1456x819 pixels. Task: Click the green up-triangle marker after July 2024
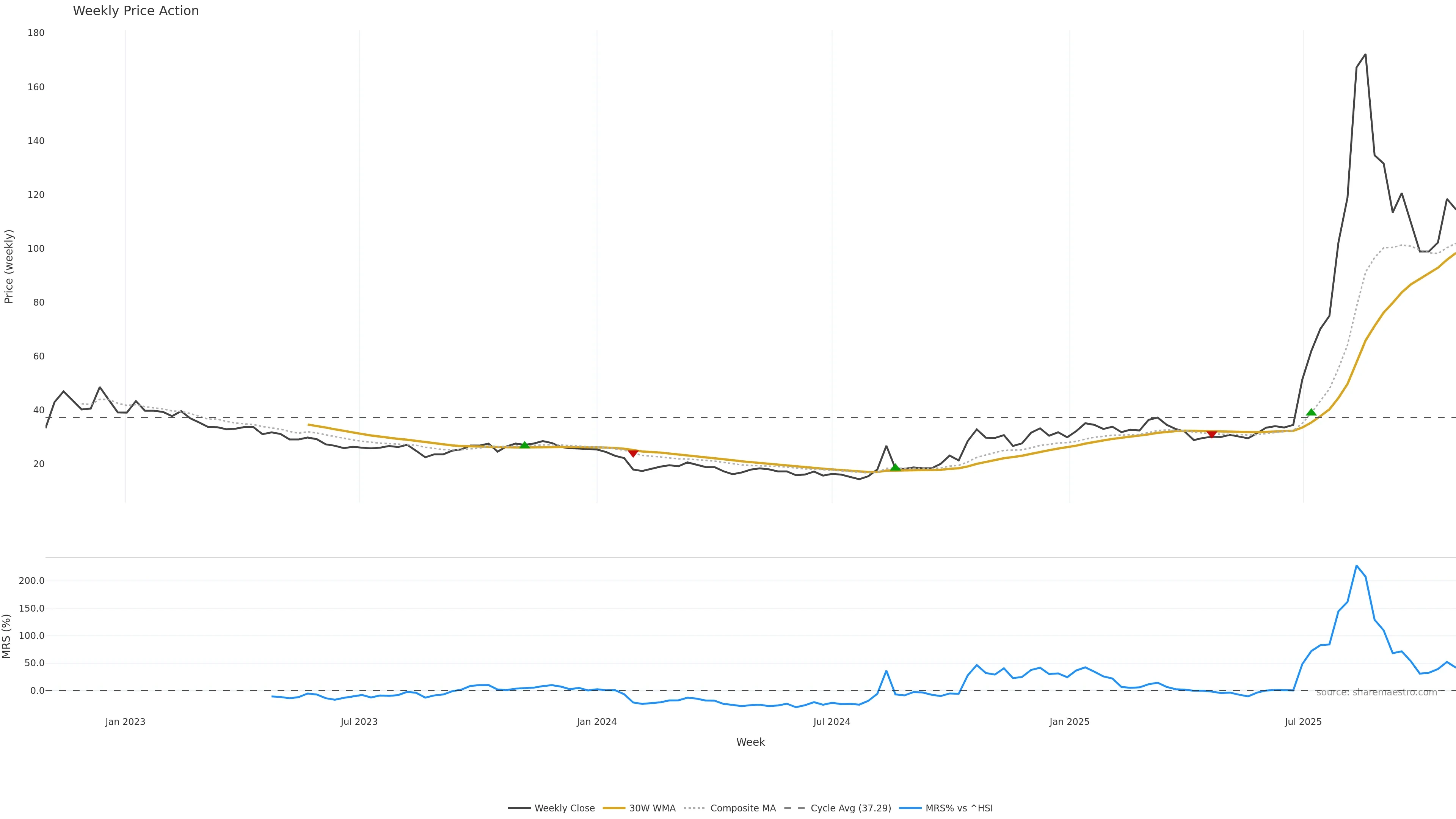(x=895, y=468)
